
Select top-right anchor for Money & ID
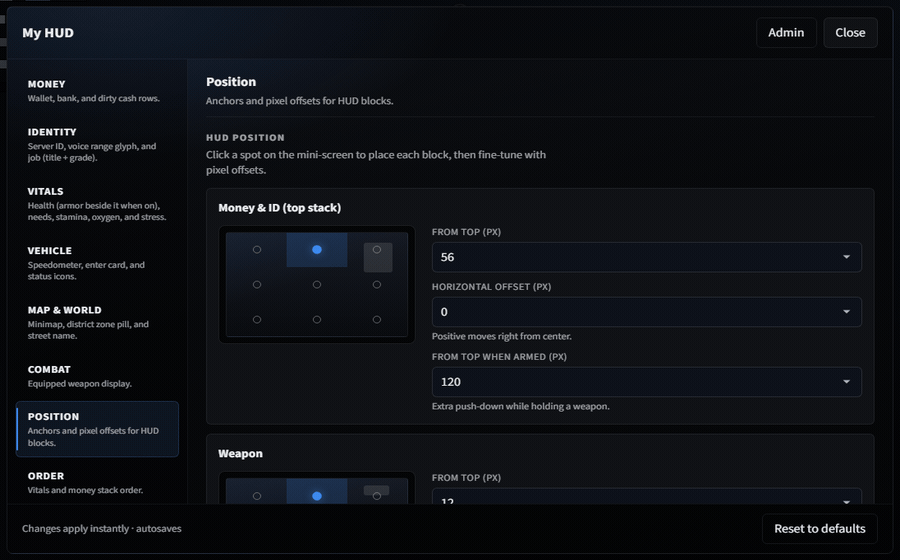(x=377, y=250)
